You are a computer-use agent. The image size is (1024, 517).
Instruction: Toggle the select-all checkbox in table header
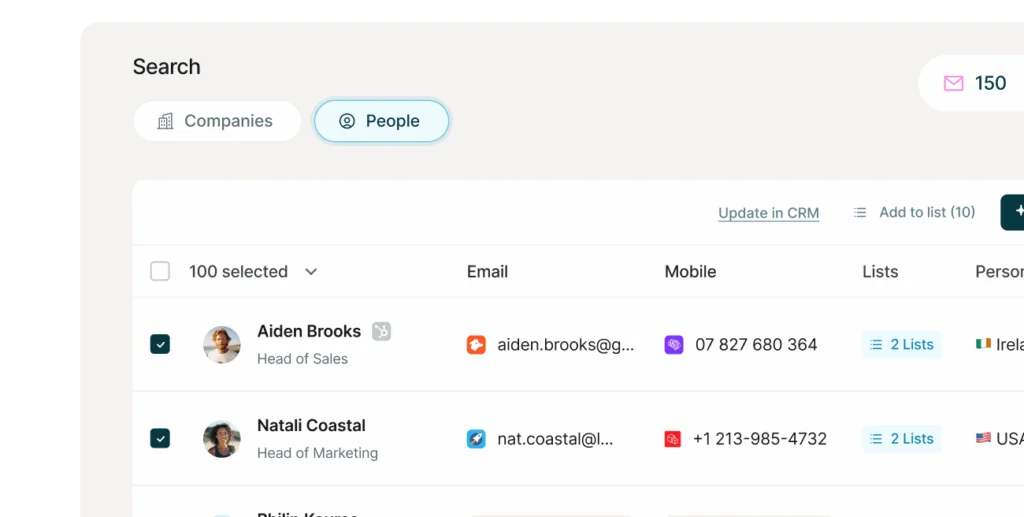coord(160,271)
